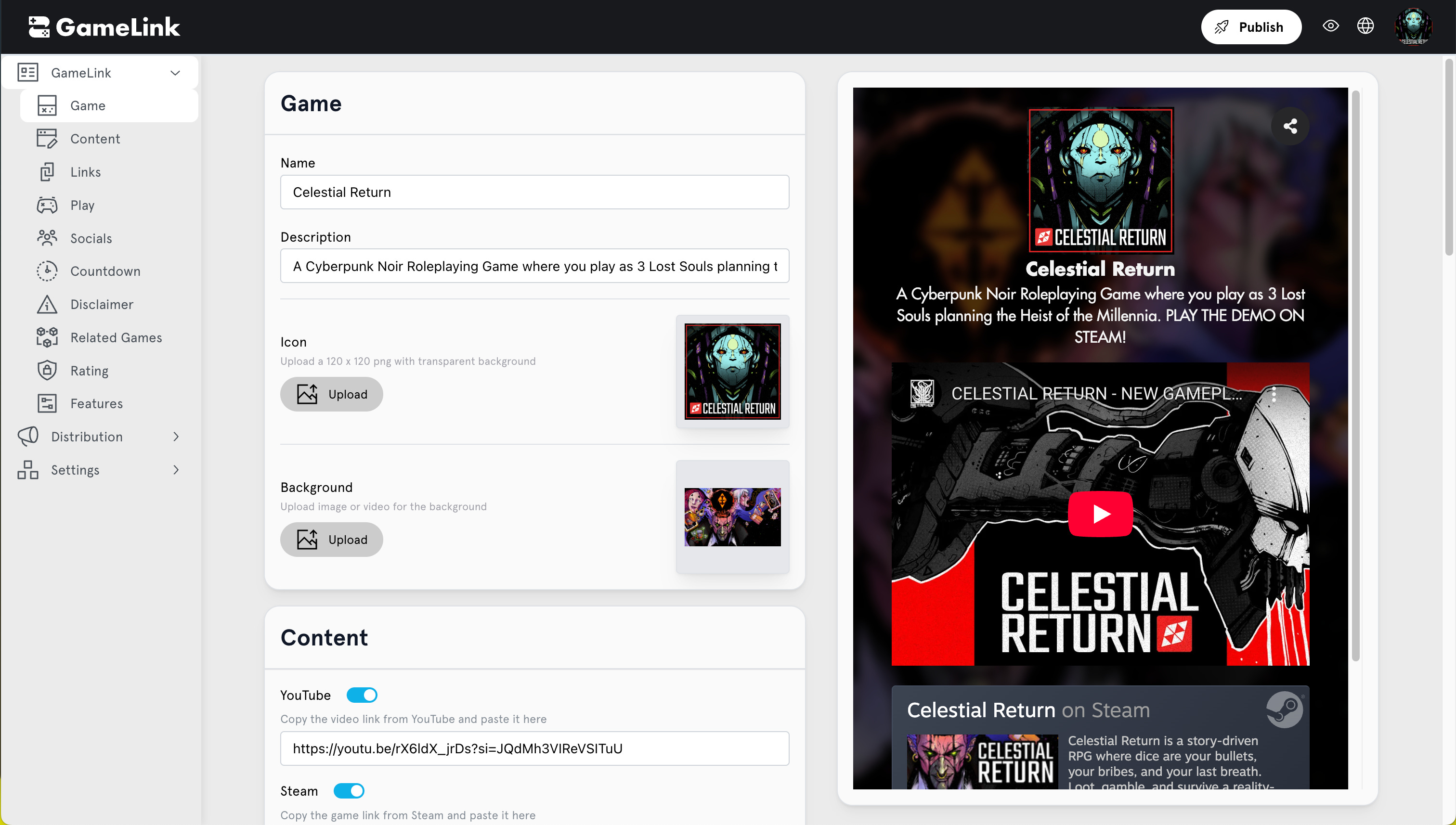Open the user avatar in top bar
This screenshot has height=825, width=1456.
[1413, 26]
